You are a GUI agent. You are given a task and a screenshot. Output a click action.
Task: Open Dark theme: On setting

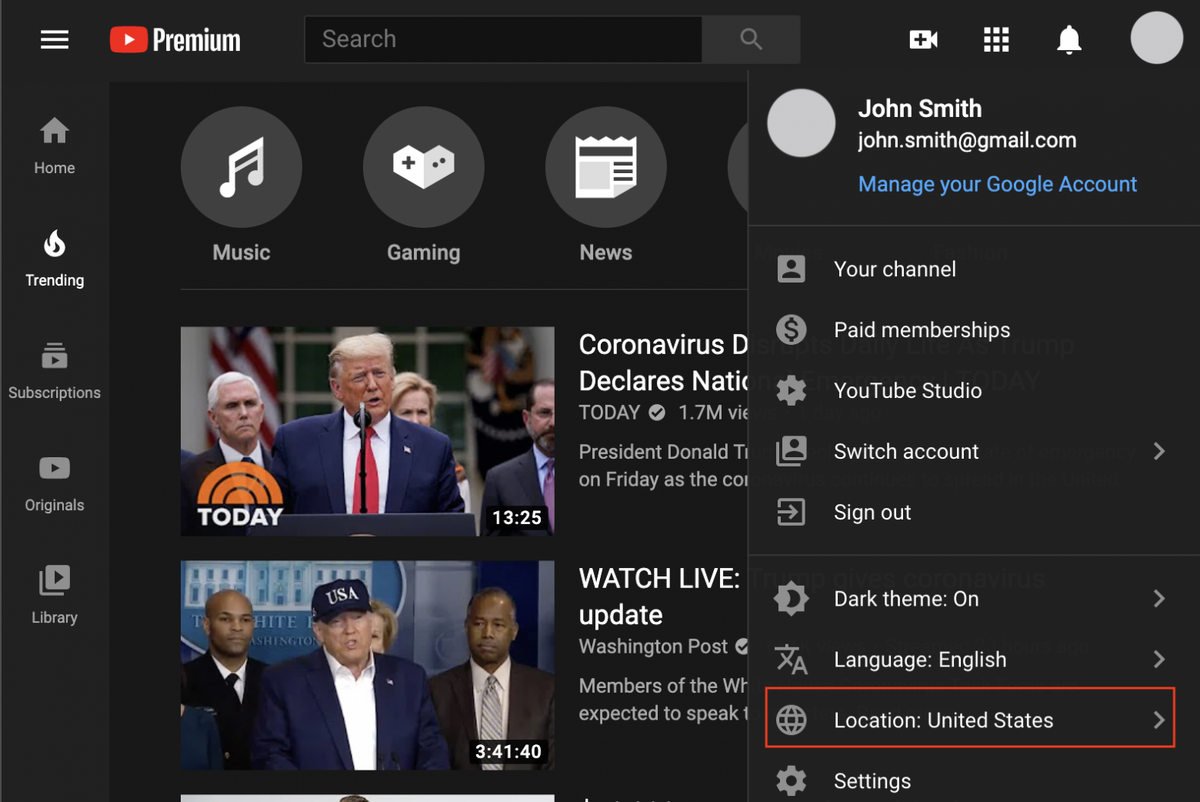coord(974,599)
